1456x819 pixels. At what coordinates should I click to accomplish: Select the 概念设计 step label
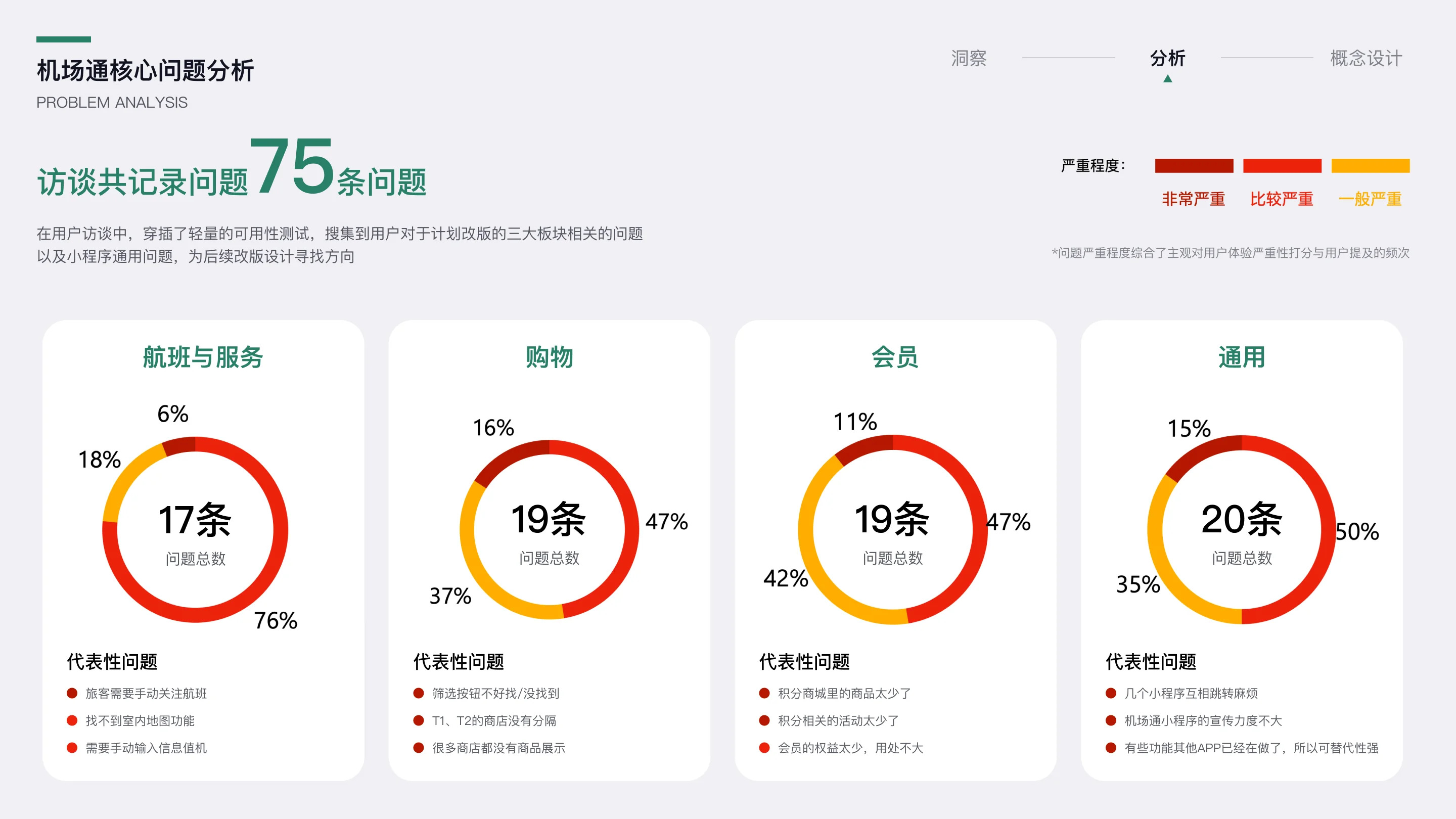[1366, 58]
